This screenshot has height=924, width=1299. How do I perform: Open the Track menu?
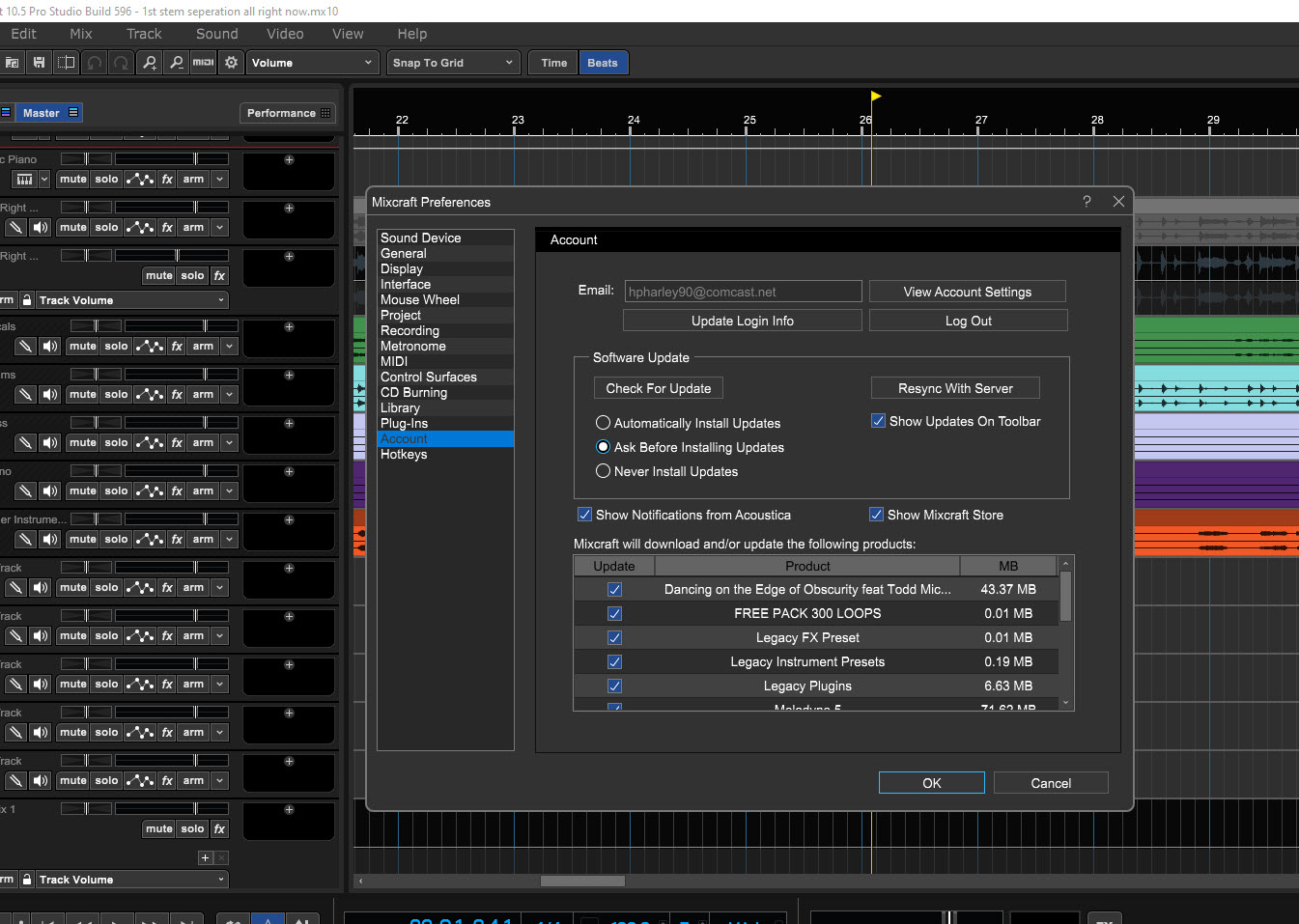pos(144,34)
